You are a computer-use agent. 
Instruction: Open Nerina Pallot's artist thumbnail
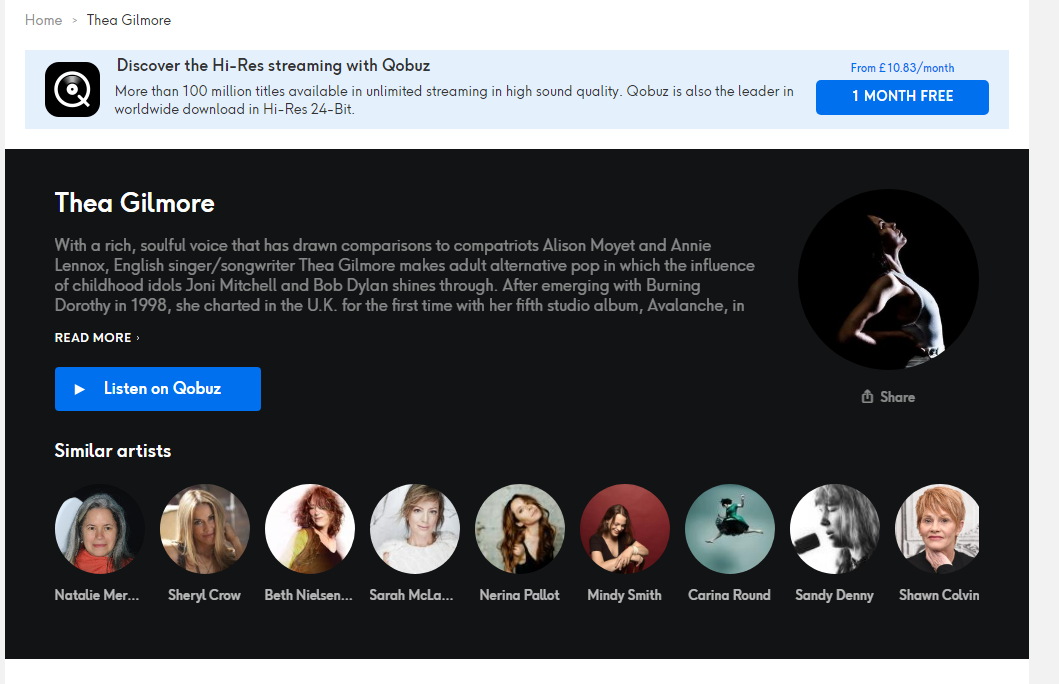(x=520, y=529)
